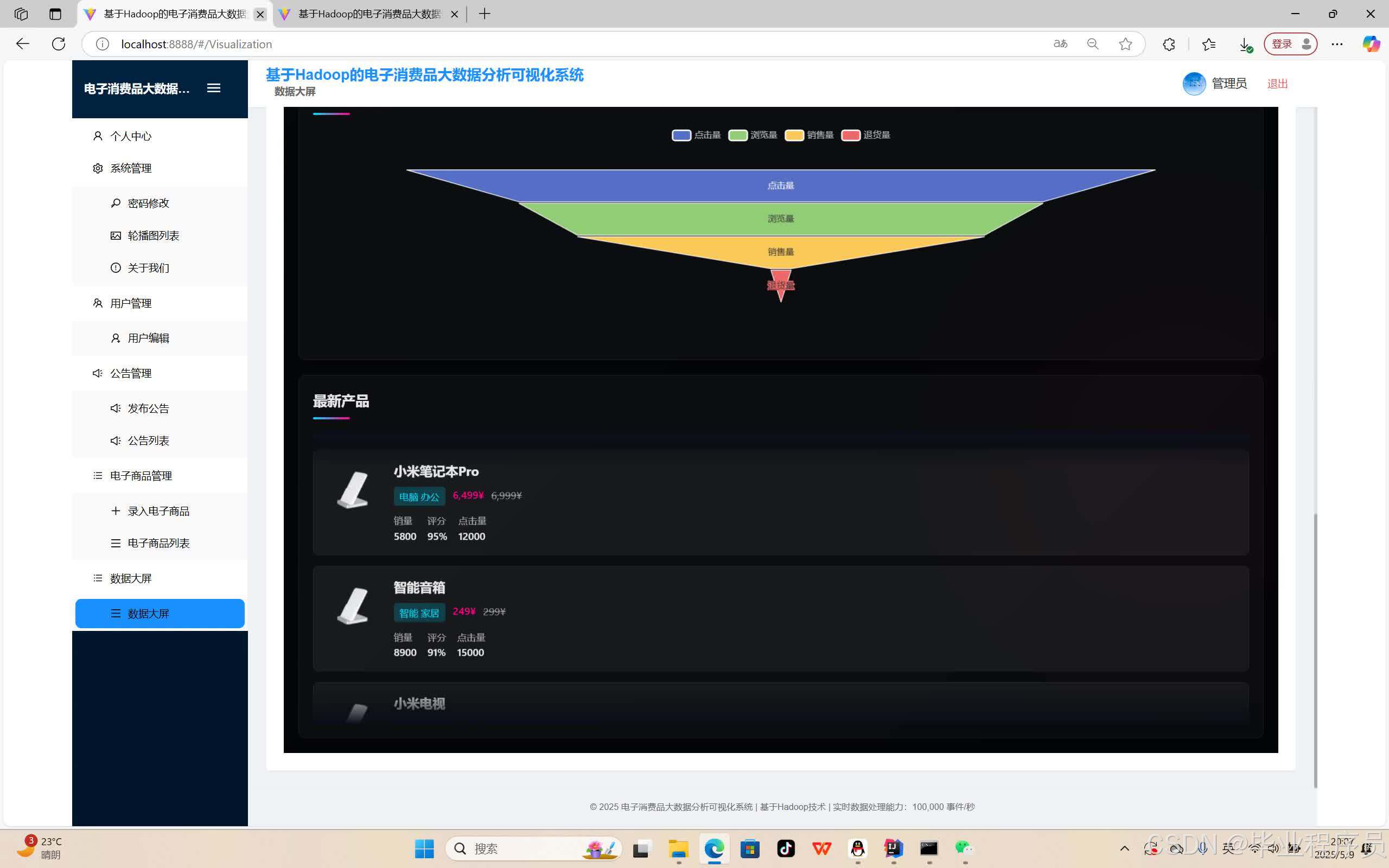The image size is (1389, 868).
Task: Click the 小米笔记本Pro product title
Action: click(436, 472)
